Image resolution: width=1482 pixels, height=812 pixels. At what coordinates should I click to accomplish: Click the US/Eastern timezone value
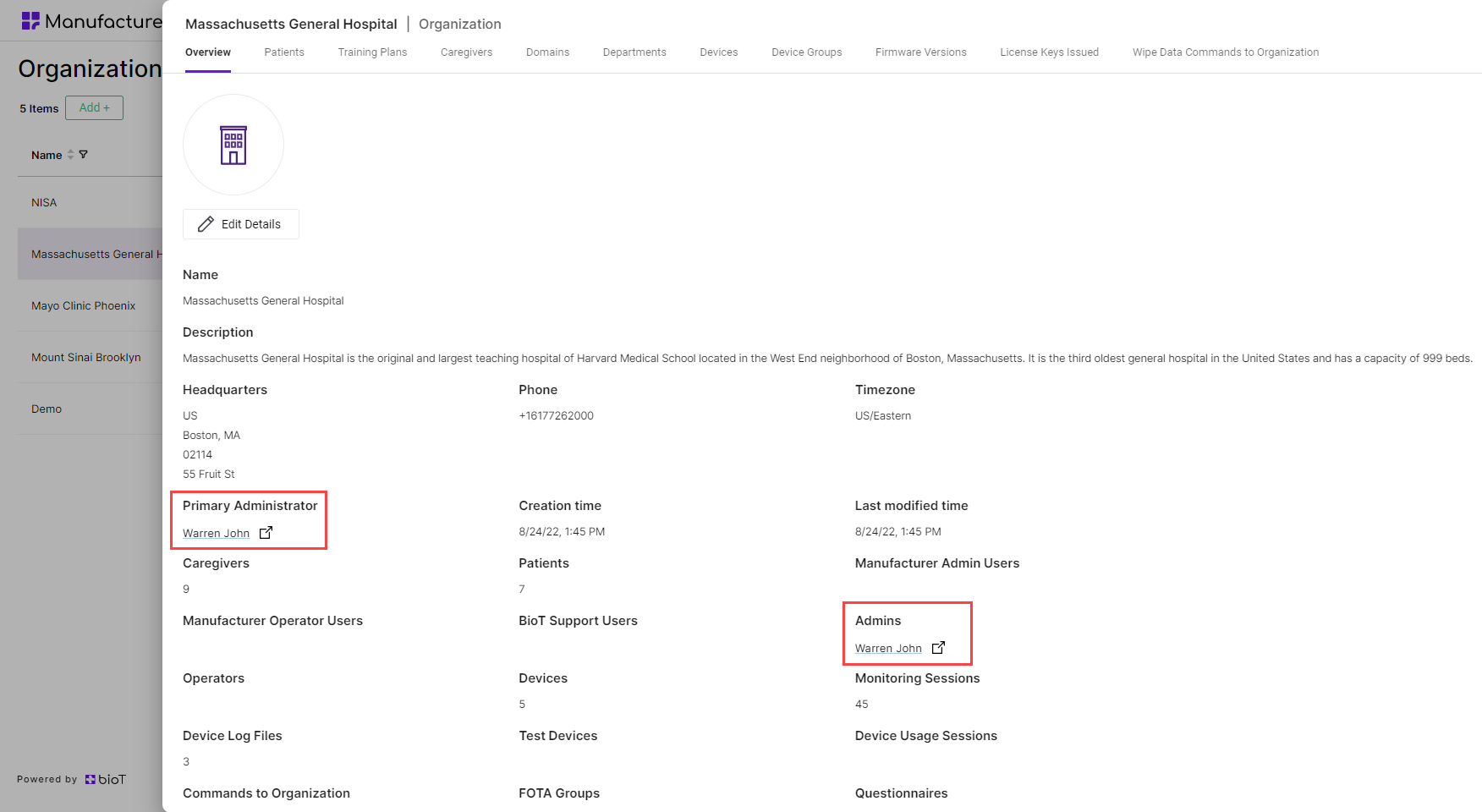(883, 415)
